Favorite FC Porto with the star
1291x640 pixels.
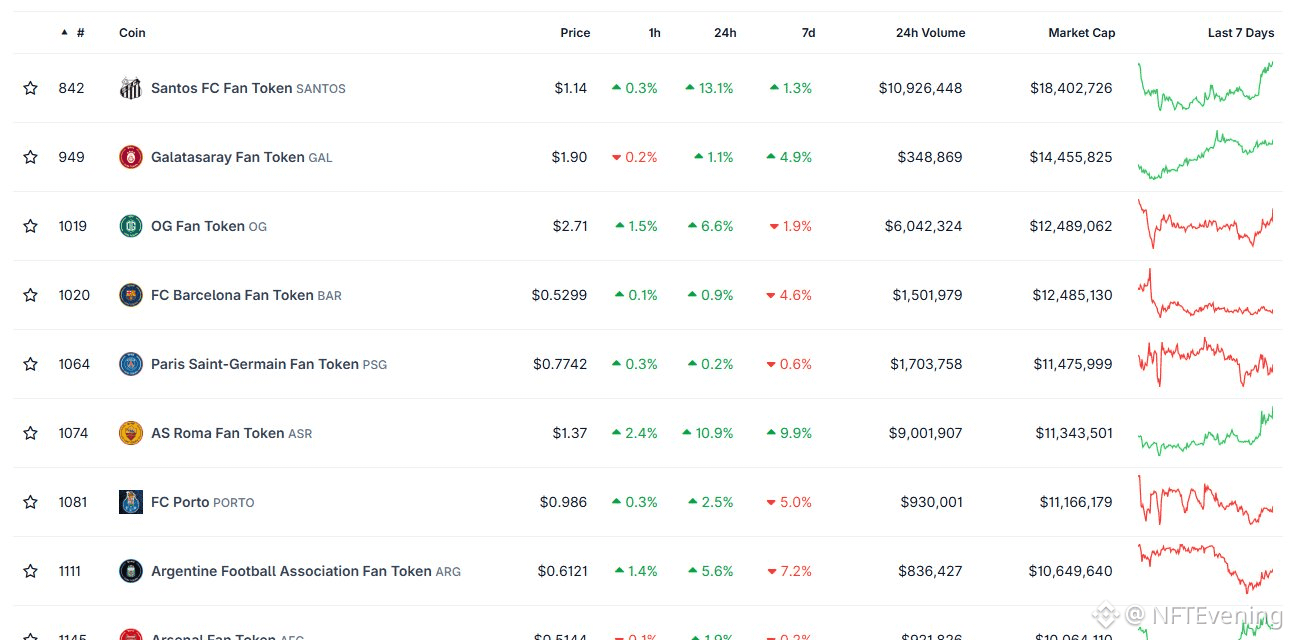(x=31, y=502)
